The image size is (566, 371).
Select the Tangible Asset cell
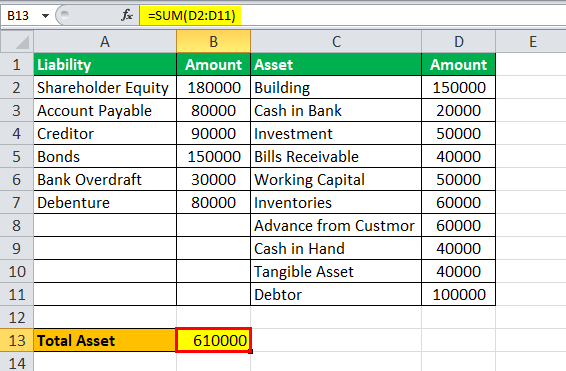click(x=336, y=271)
